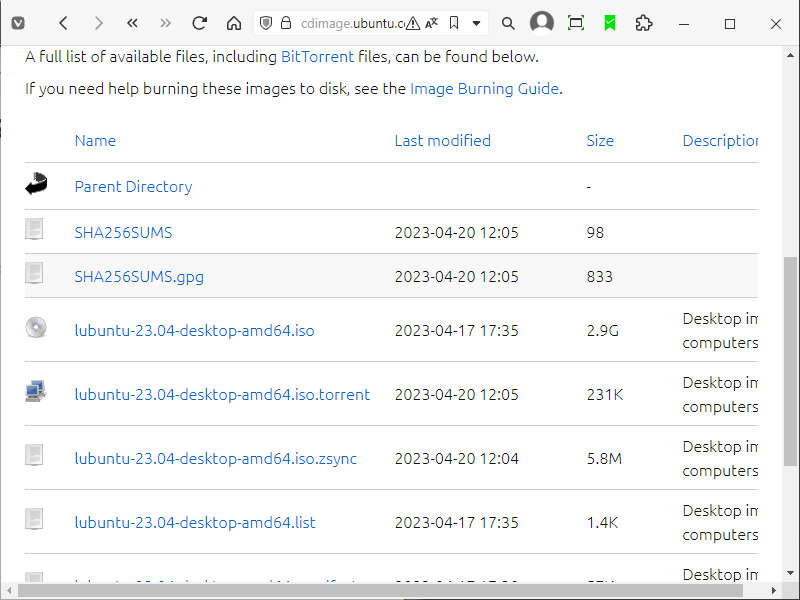Click the cdimage.ubuntu.com address field
The width and height of the screenshot is (800, 600).
pyautogui.click(x=352, y=23)
